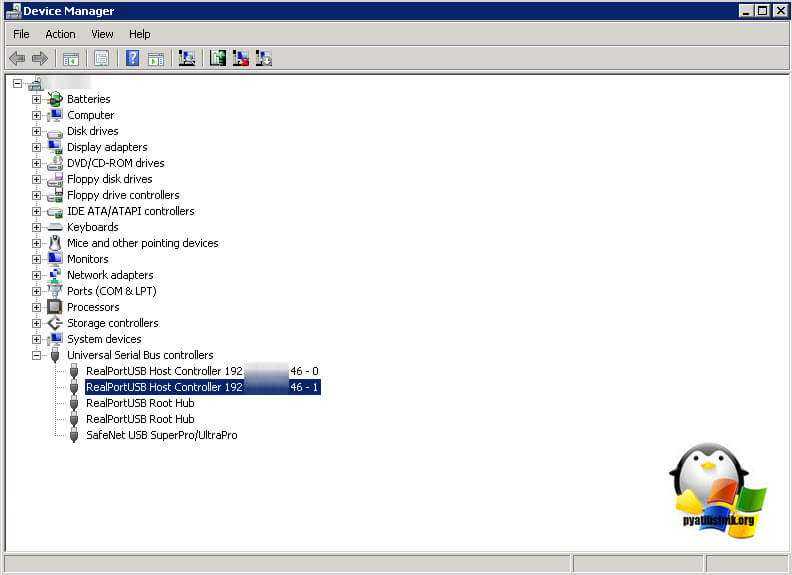The height and width of the screenshot is (575, 792).
Task: Select RealPortUSB Host Controller ending 46 - 0
Action: [203, 371]
